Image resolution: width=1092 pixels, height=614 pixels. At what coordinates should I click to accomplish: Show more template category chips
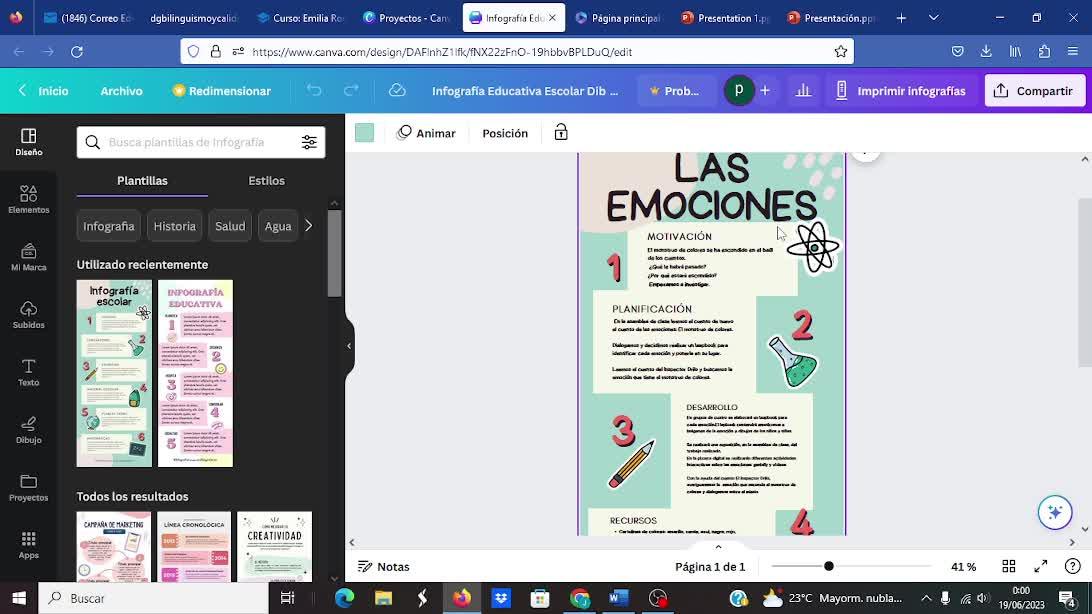pos(309,226)
